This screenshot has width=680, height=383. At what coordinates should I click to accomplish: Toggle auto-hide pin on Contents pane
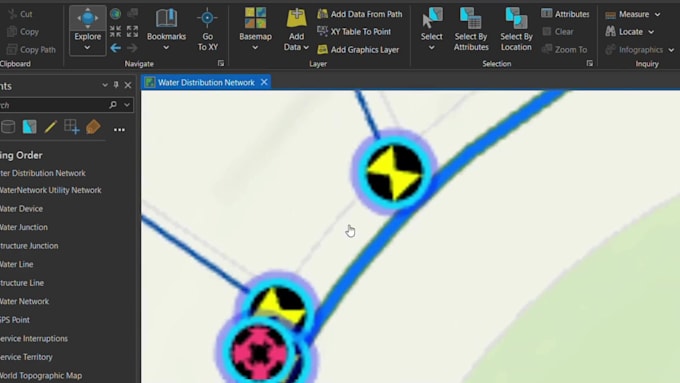coord(116,85)
